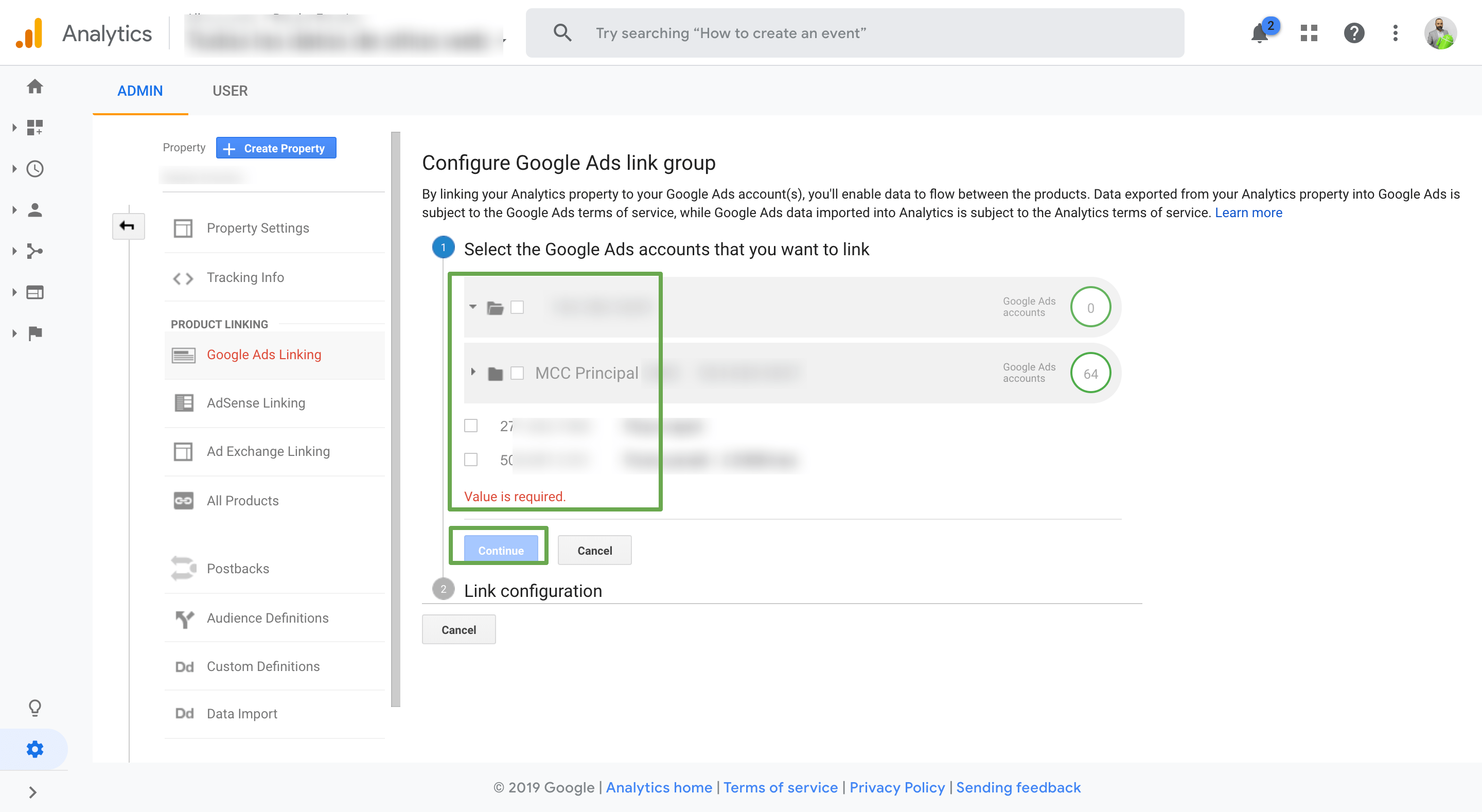Check the account starting with 50
This screenshot has width=1482, height=812.
(471, 459)
